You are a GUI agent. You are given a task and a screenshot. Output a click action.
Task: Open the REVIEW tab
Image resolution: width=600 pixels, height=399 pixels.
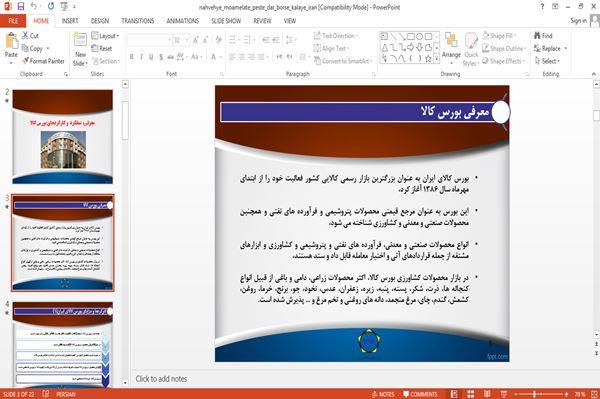coord(262,21)
